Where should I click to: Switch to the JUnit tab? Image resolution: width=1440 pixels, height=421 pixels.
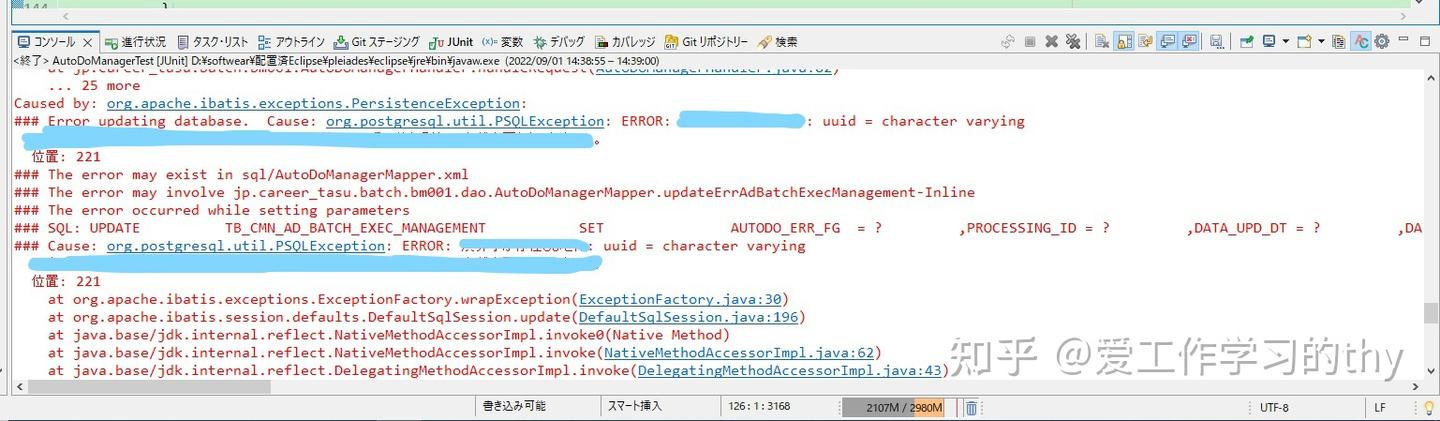click(x=451, y=42)
